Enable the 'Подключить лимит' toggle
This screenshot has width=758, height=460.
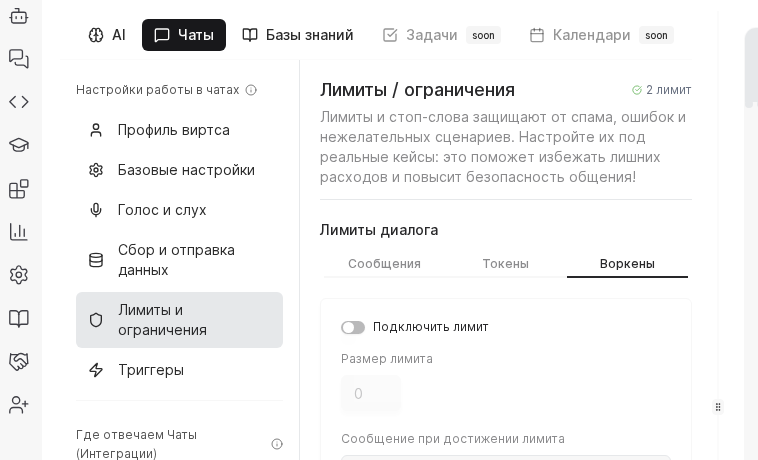353,327
